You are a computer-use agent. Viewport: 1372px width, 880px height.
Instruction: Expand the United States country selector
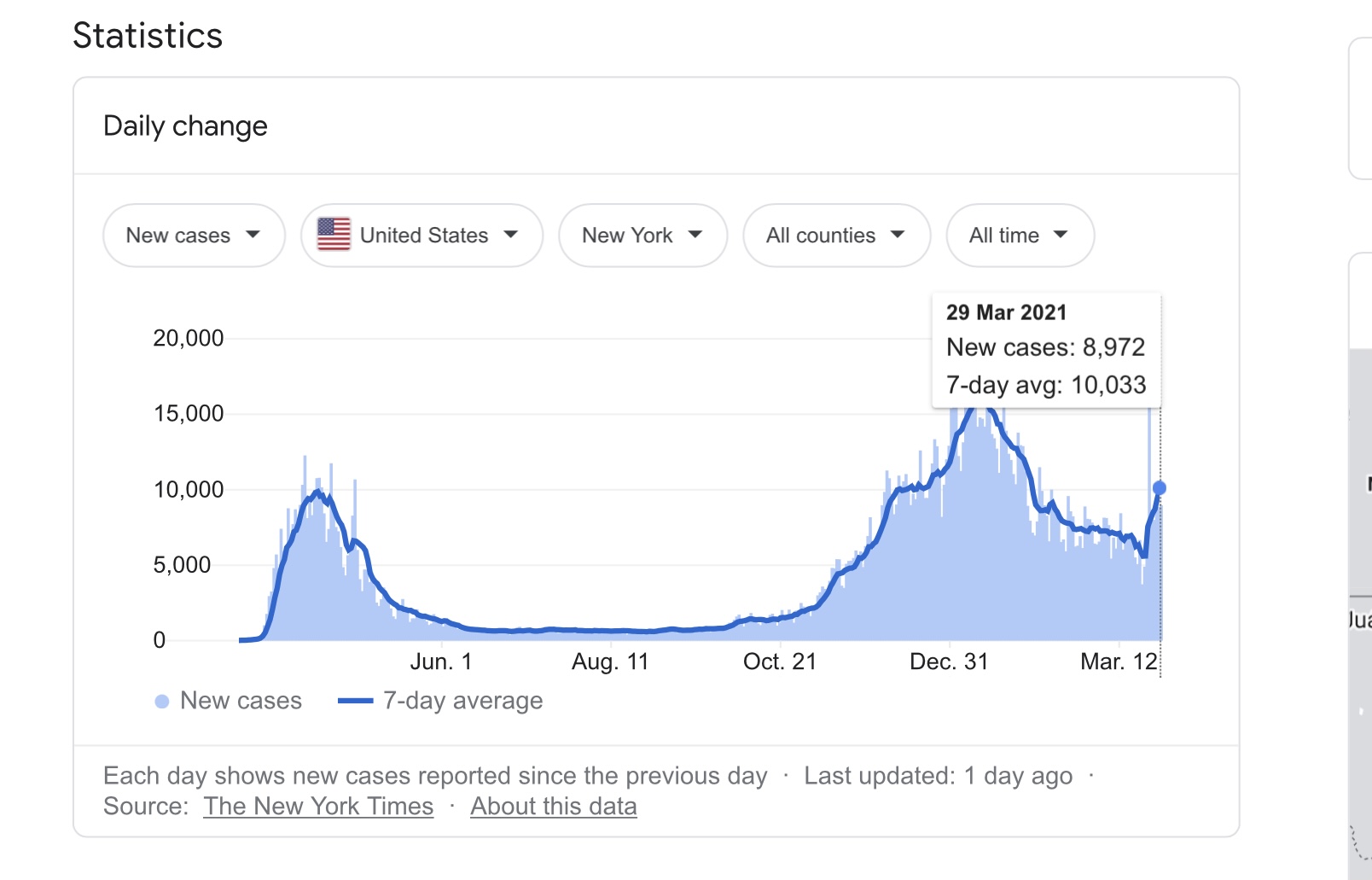pyautogui.click(x=421, y=236)
